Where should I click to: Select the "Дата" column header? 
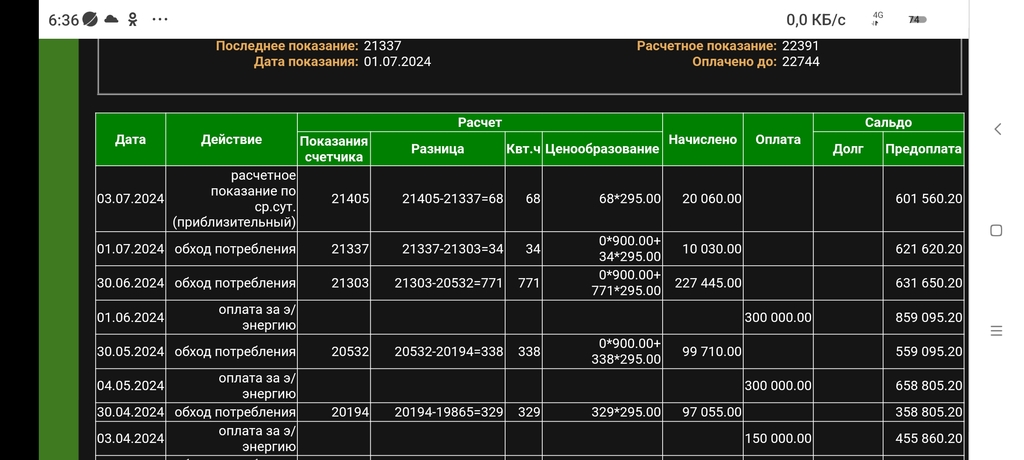point(131,139)
